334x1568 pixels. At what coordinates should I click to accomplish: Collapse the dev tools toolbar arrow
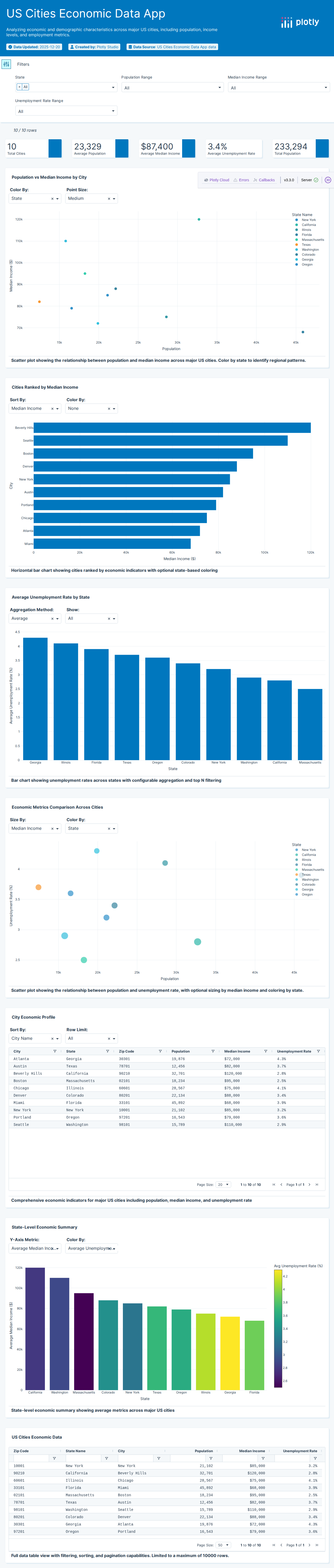(328, 180)
